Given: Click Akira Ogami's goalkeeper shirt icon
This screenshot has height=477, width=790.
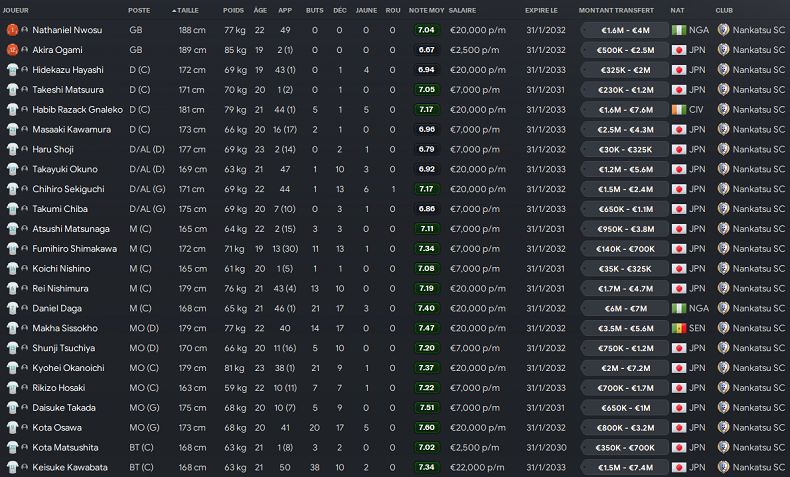Looking at the screenshot, I should (x=11, y=50).
